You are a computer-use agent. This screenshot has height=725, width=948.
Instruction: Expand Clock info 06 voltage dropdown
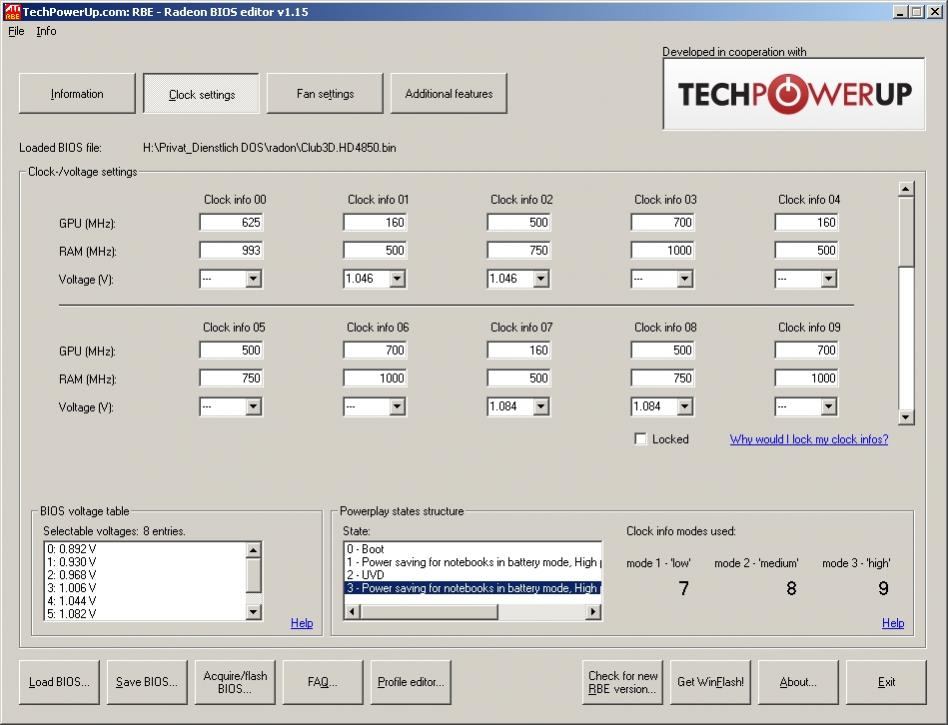point(397,406)
